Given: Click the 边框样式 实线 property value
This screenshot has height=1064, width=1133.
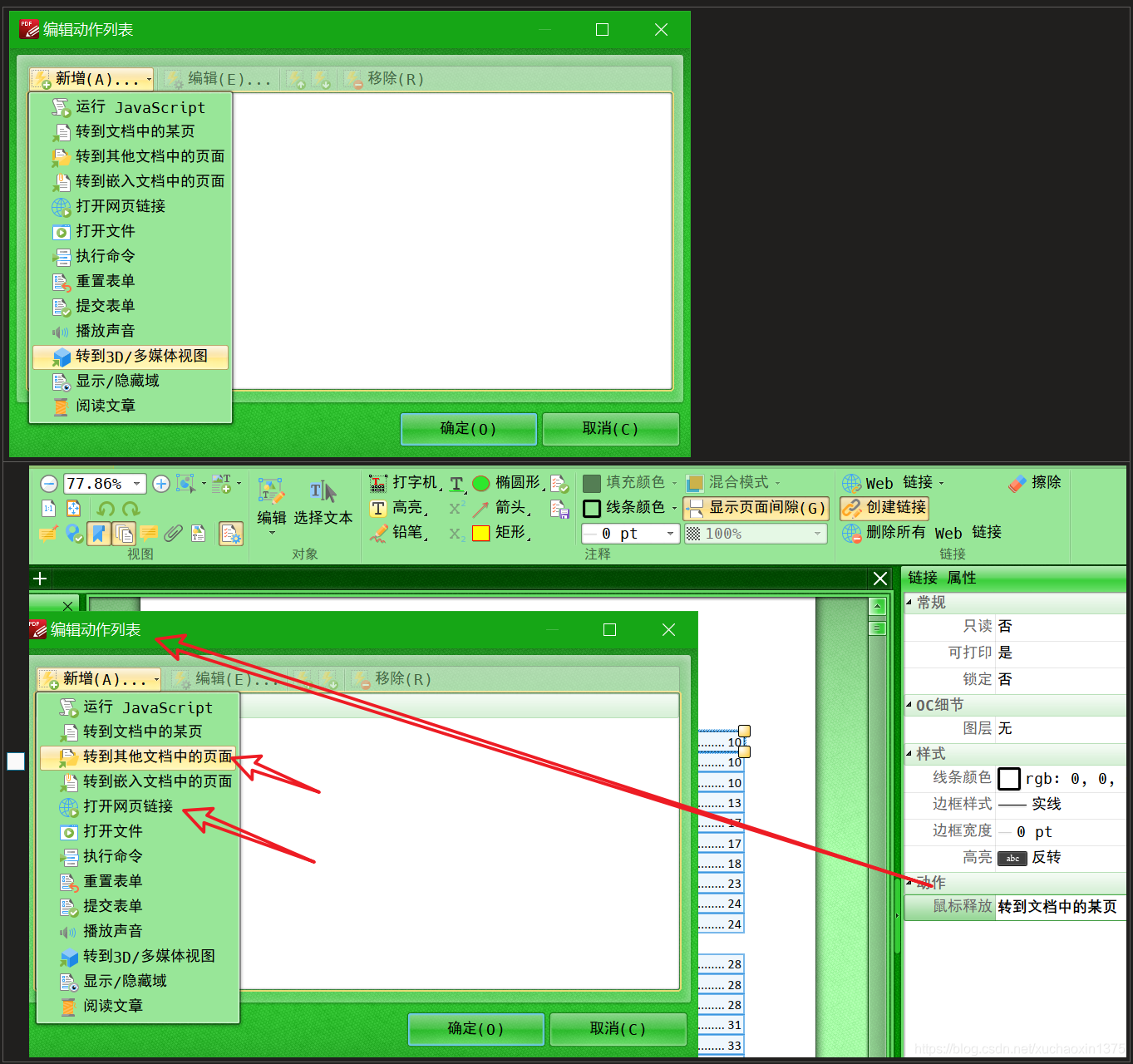Looking at the screenshot, I should tap(1061, 805).
